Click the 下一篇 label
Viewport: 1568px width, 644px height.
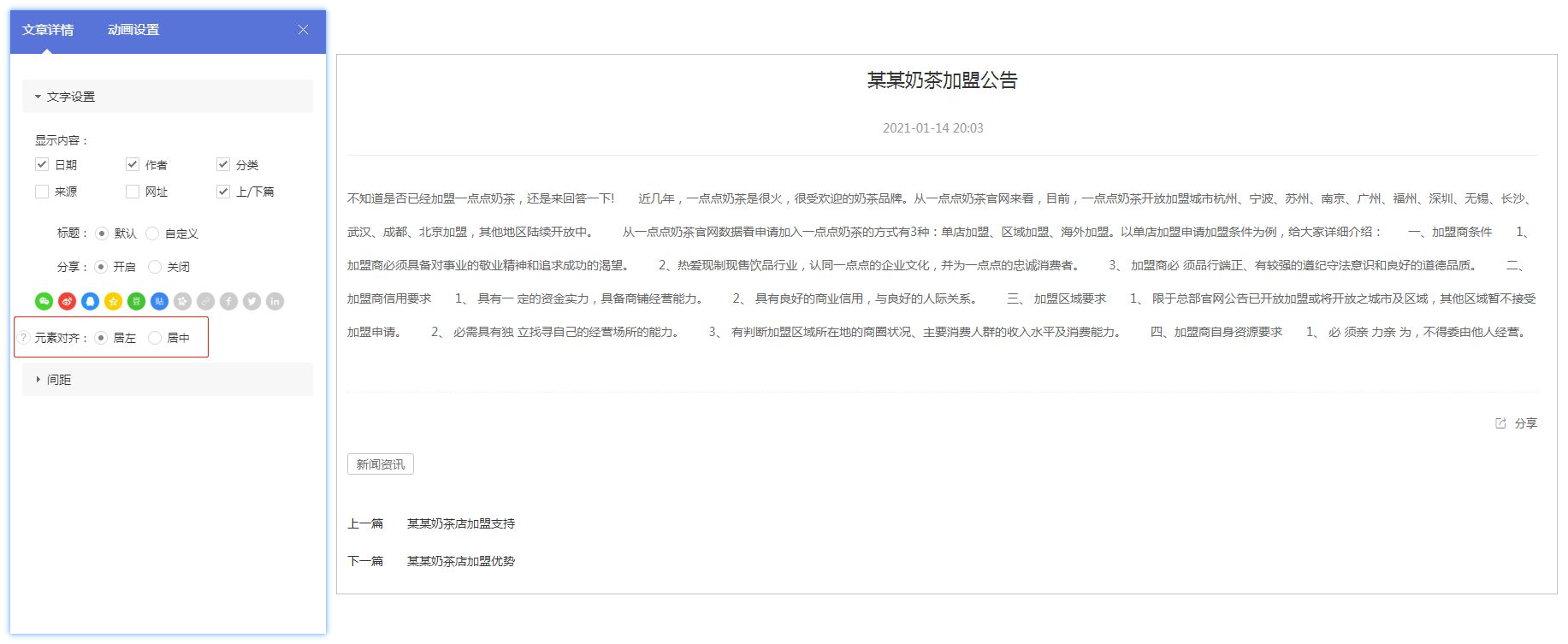pyautogui.click(x=365, y=561)
